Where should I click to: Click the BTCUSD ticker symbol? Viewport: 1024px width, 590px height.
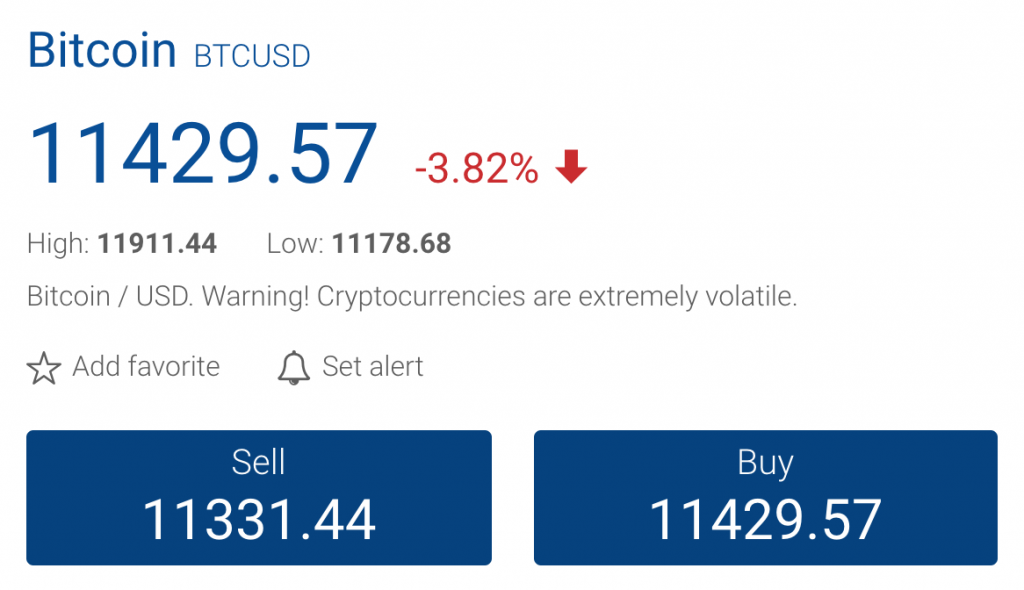tap(252, 56)
